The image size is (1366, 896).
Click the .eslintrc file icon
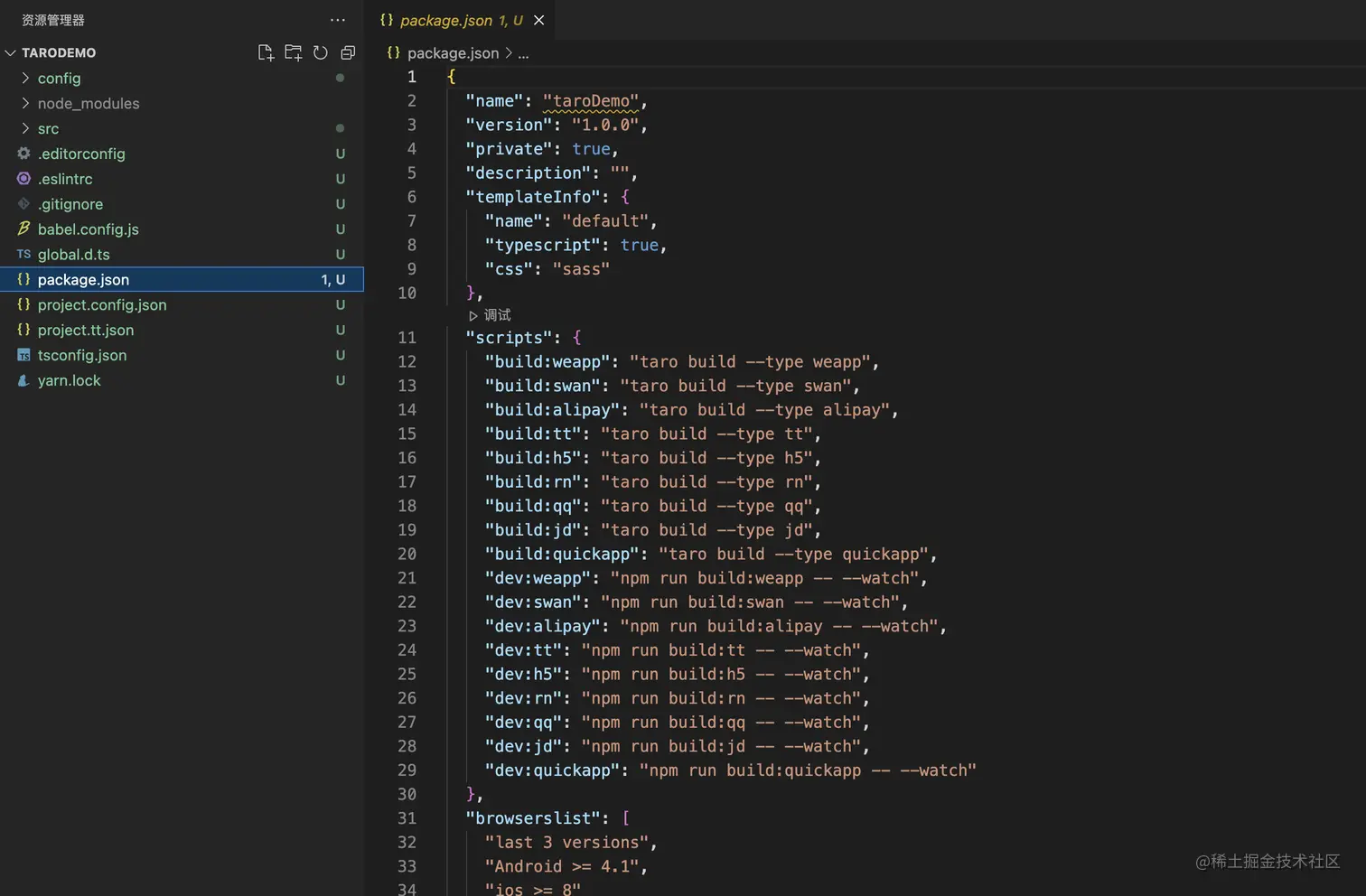(23, 179)
